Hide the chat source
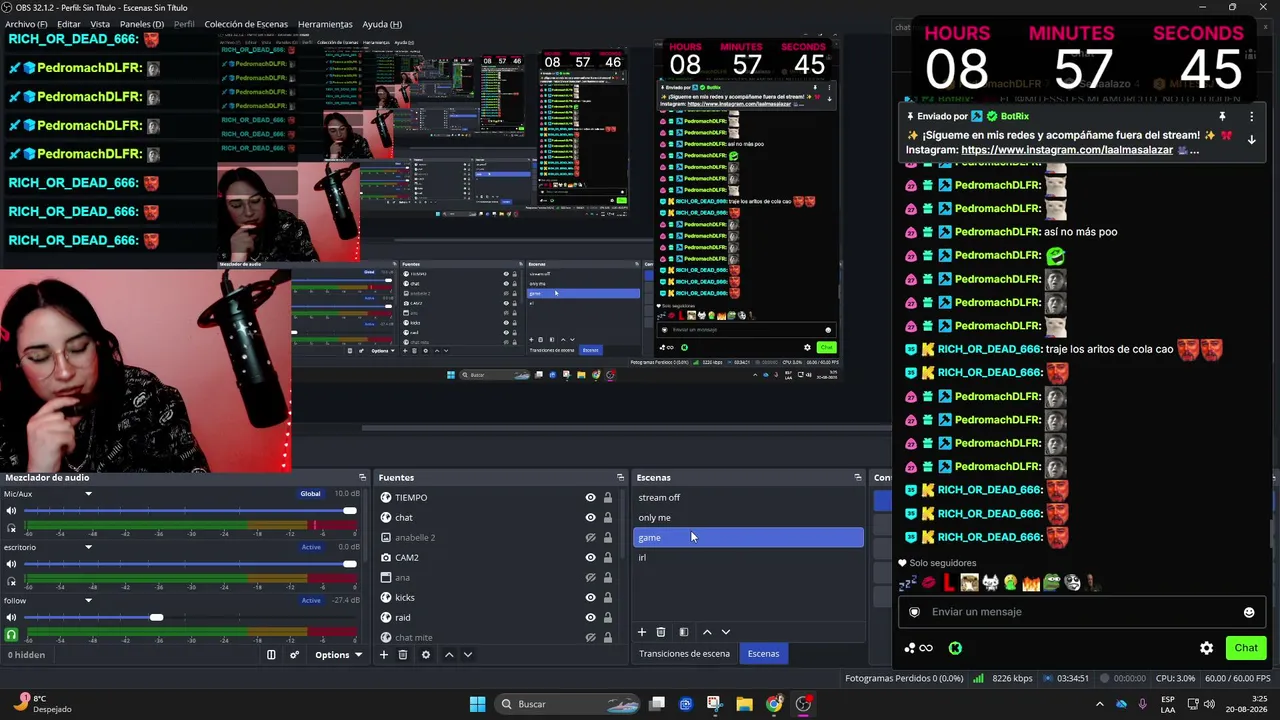1280x720 pixels. pos(590,518)
